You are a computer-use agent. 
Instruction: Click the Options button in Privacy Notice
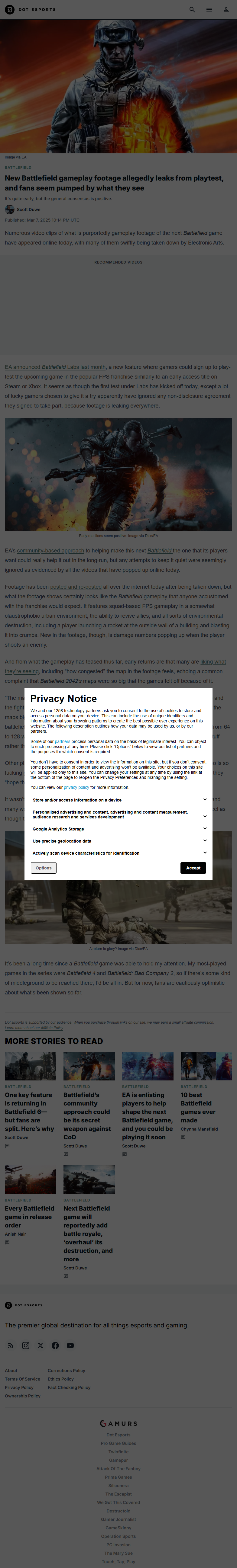(43, 867)
